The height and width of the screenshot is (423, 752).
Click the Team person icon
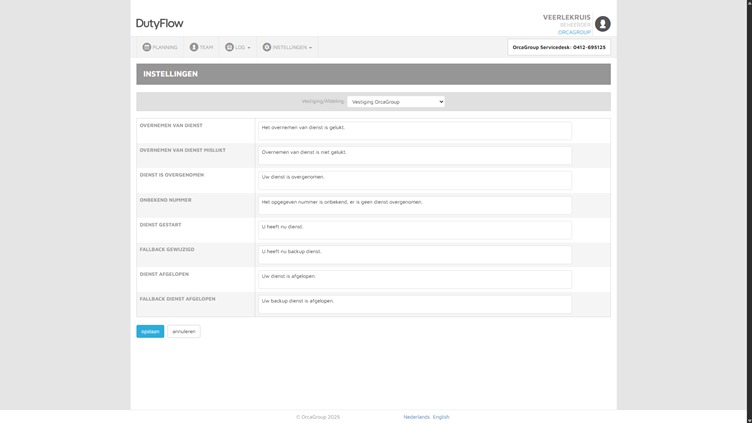coord(194,47)
